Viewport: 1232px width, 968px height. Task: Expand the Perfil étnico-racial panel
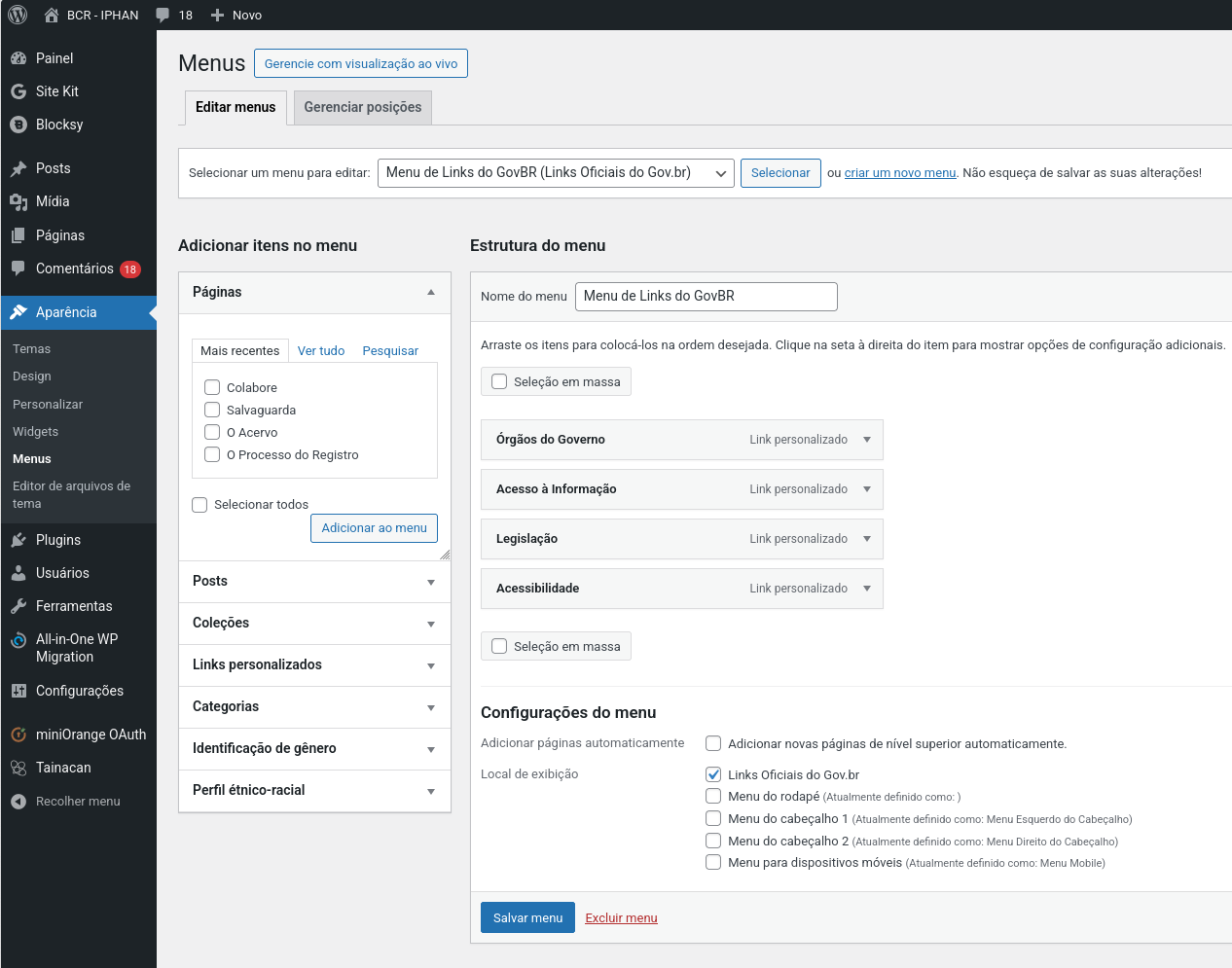tap(314, 791)
